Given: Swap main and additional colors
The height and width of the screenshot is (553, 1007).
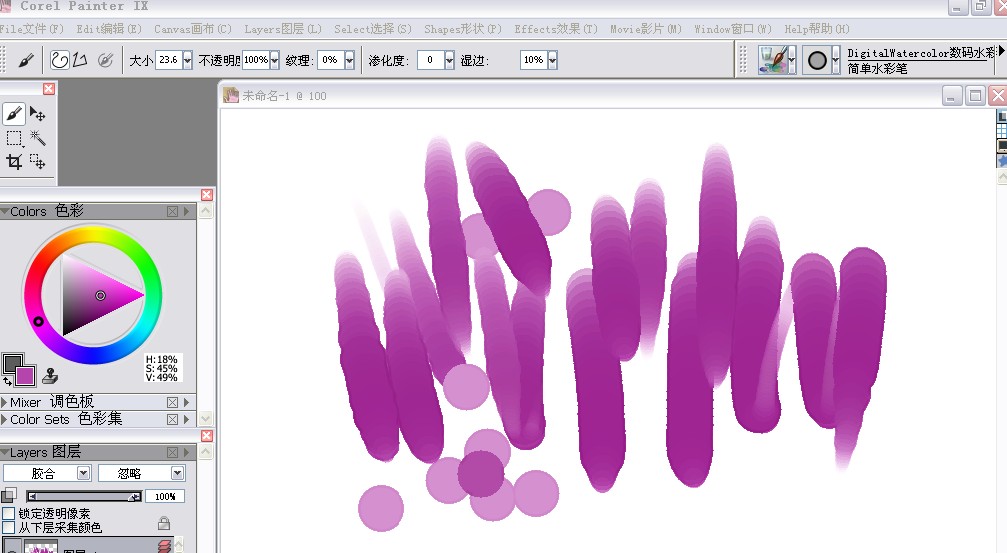Looking at the screenshot, I should [7, 382].
